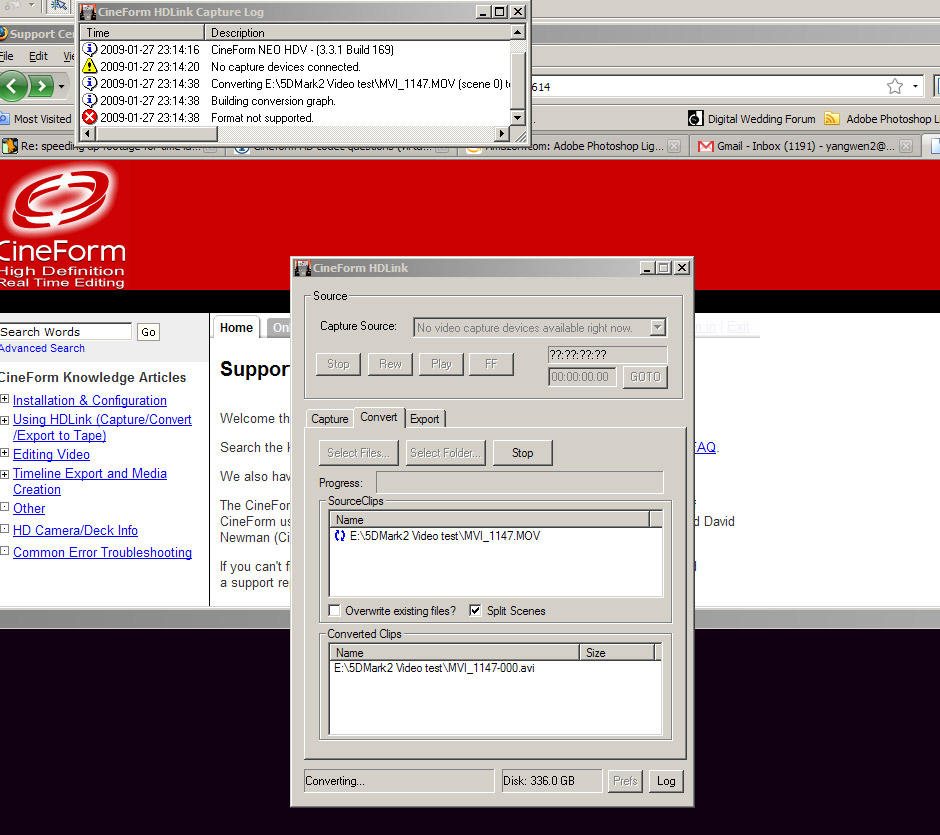The width and height of the screenshot is (940, 835).
Task: Click the conversion Progress bar
Action: click(x=520, y=483)
